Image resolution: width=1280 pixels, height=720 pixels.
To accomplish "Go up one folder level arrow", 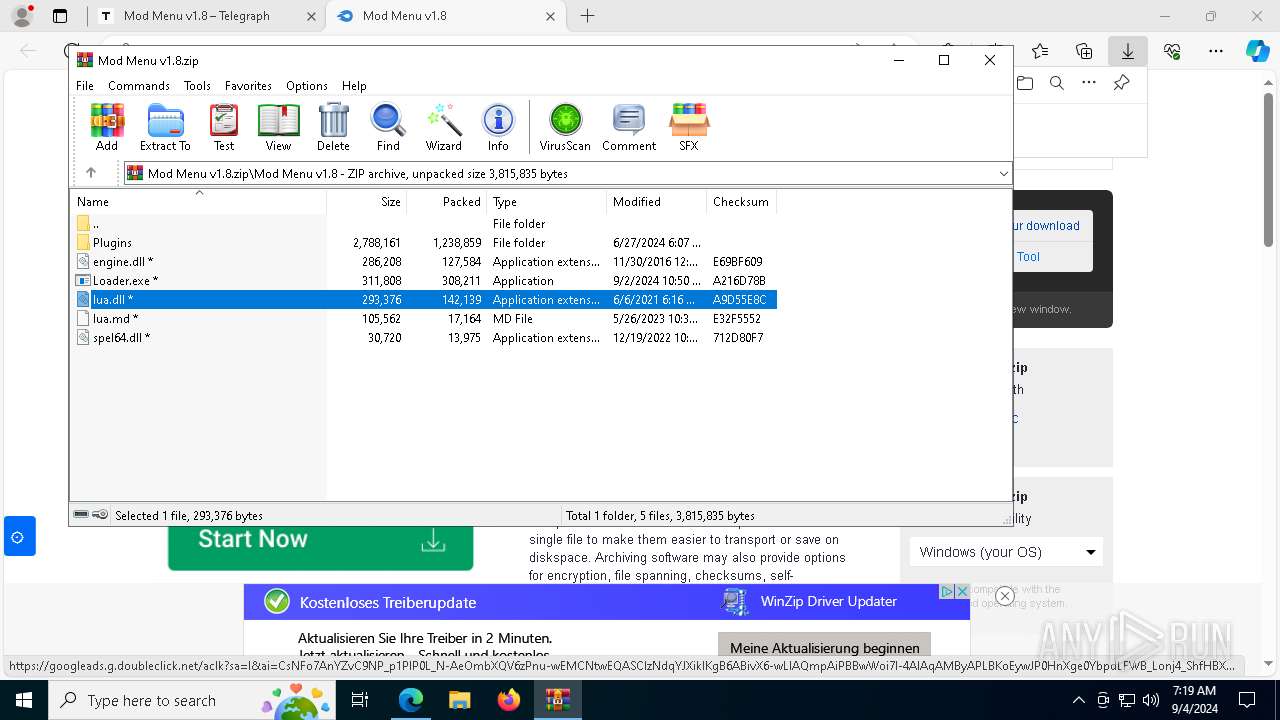I will [91, 173].
